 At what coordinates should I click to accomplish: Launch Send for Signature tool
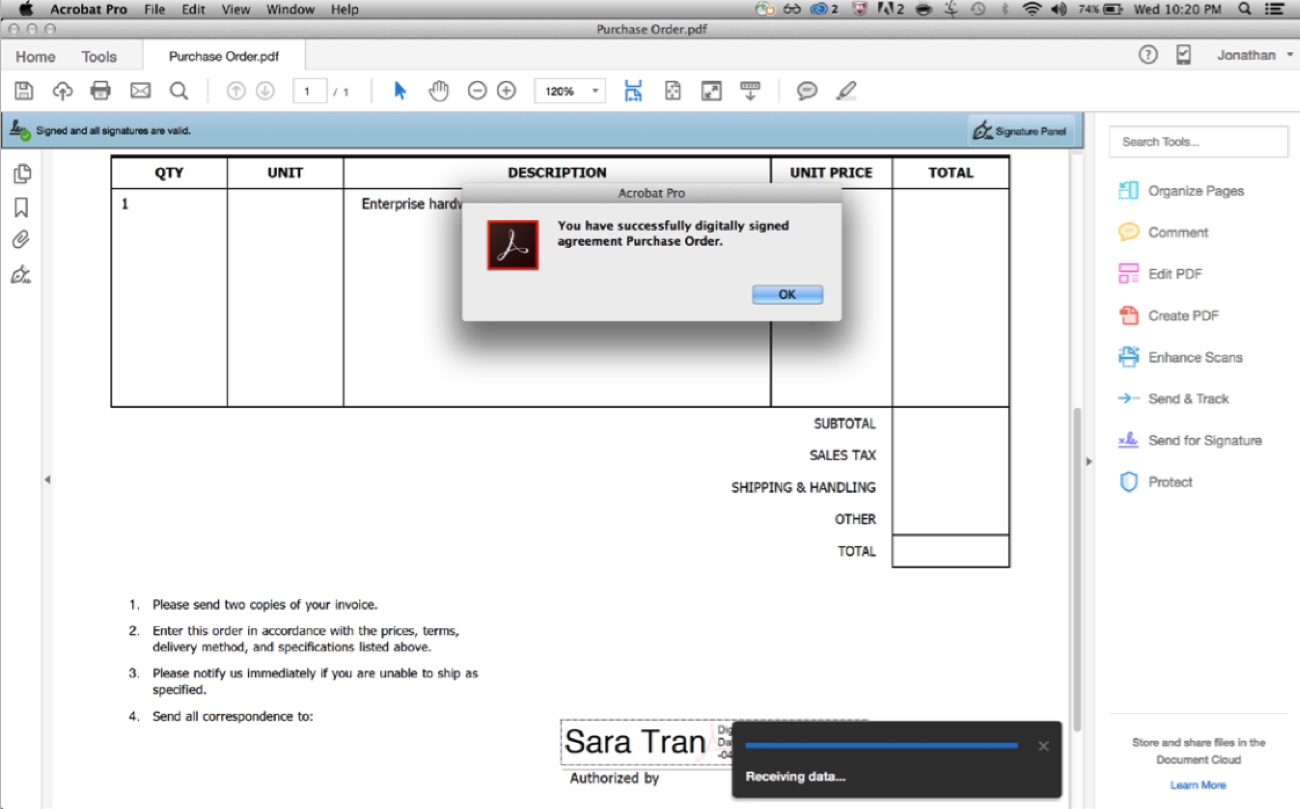(1190, 440)
